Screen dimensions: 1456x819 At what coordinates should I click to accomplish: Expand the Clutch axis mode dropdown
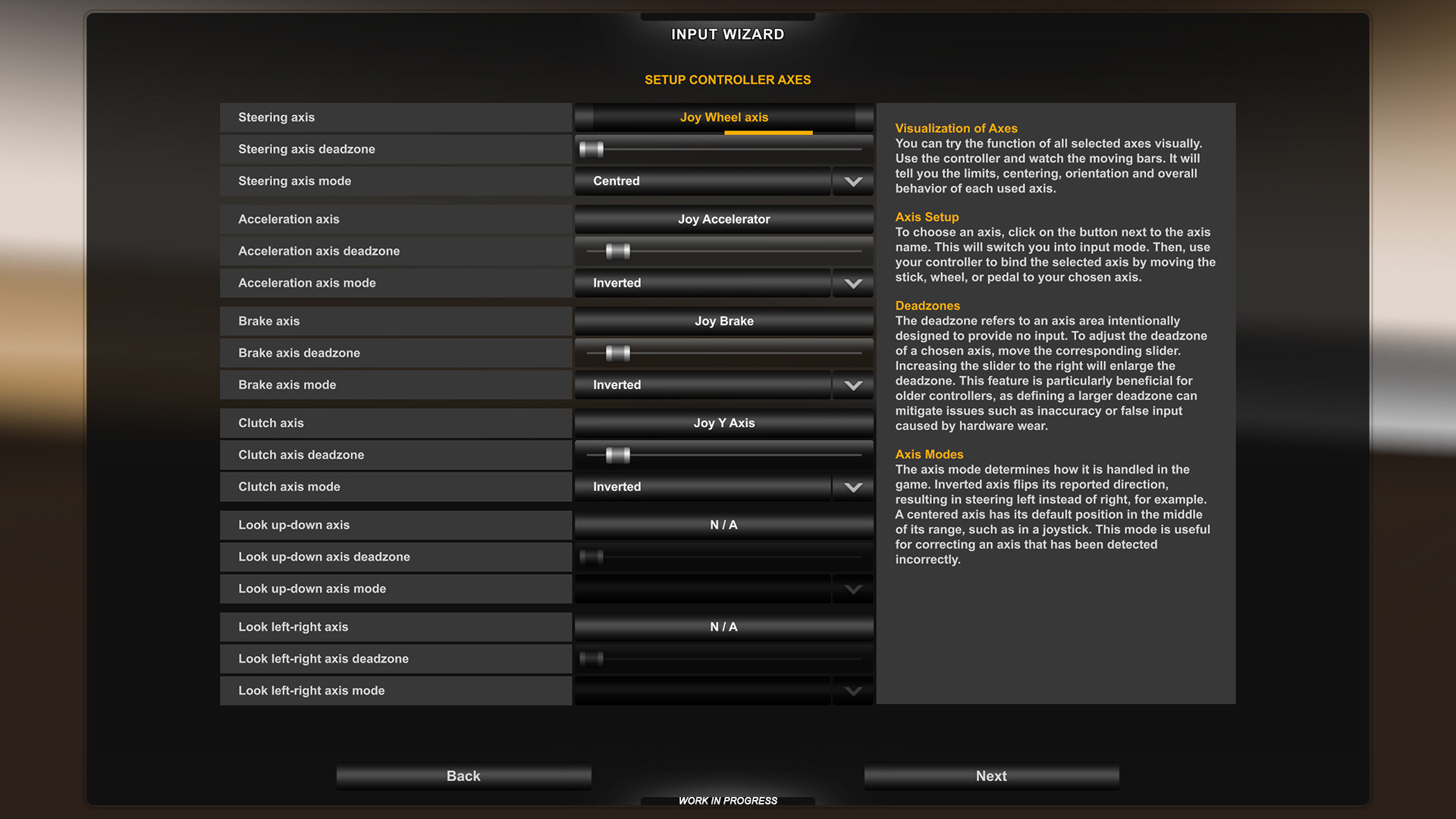click(852, 486)
